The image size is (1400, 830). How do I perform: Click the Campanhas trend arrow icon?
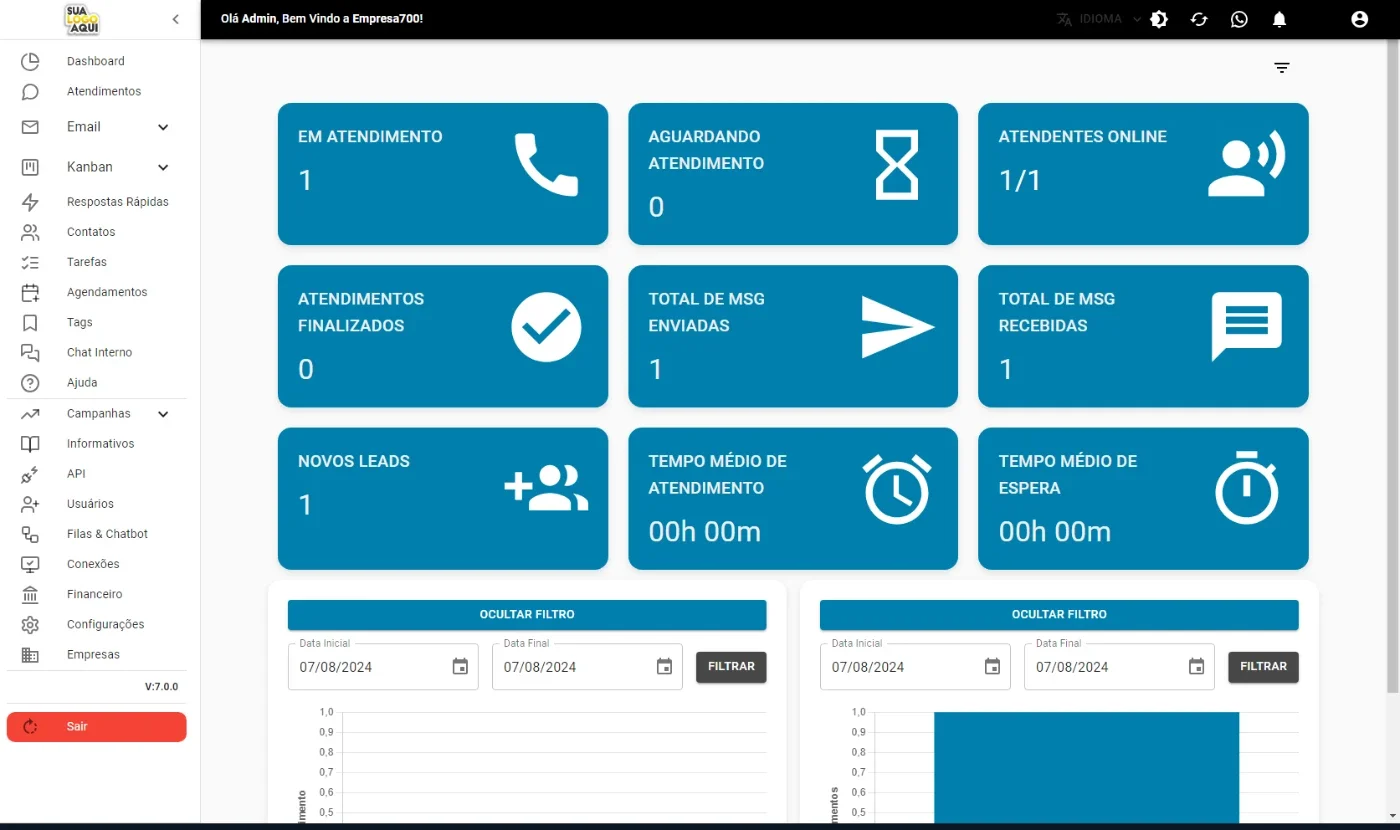[30, 413]
